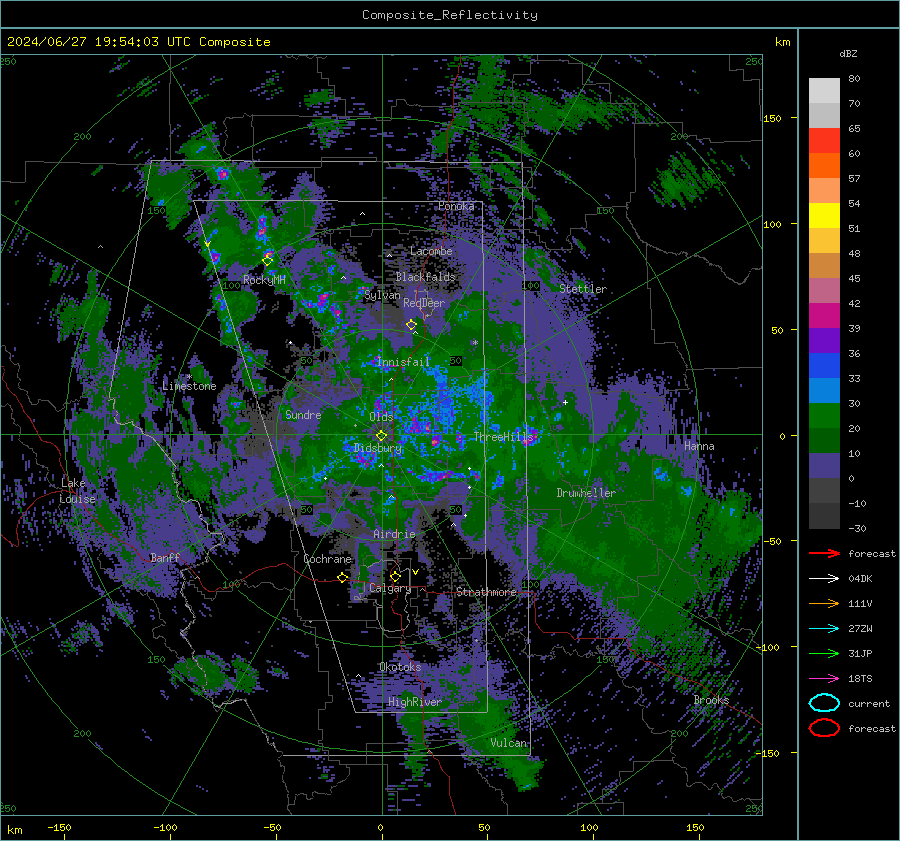Click the Limestone label
Image resolution: width=900 pixels, height=841 pixels.
click(x=189, y=386)
